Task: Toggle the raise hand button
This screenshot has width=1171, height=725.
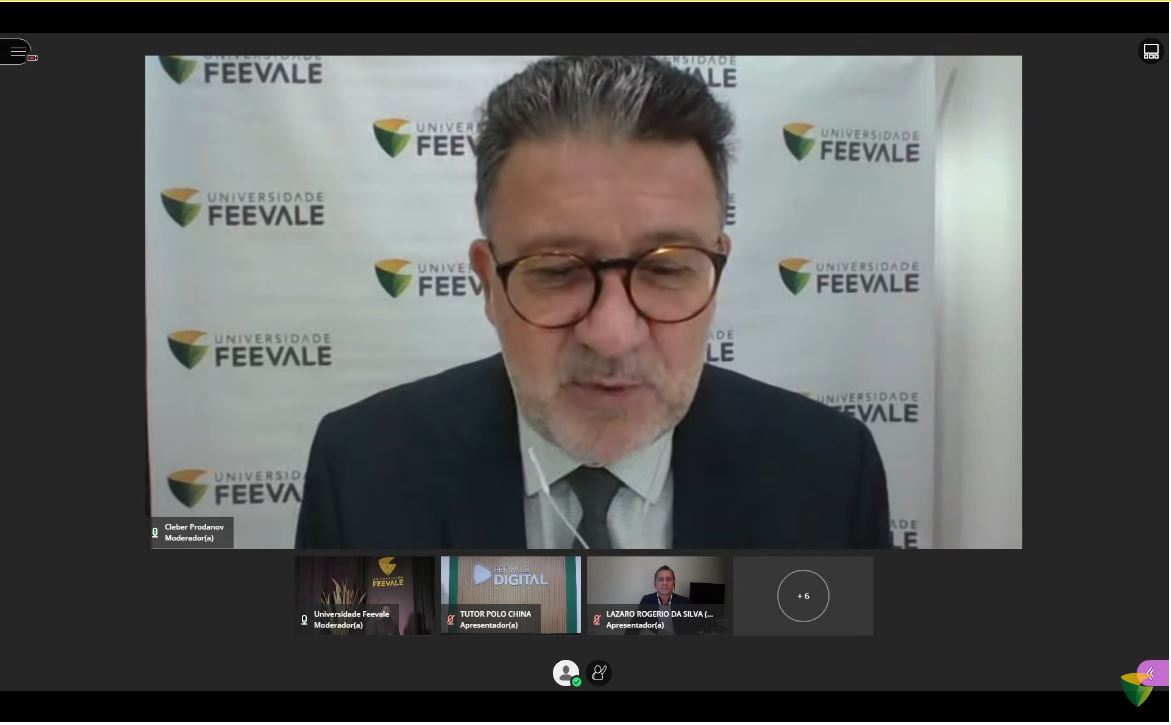Action: pos(599,673)
